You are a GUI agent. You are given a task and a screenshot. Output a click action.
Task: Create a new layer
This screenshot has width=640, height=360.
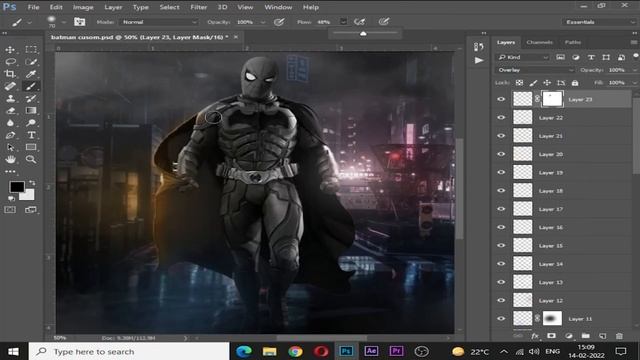(x=602, y=336)
